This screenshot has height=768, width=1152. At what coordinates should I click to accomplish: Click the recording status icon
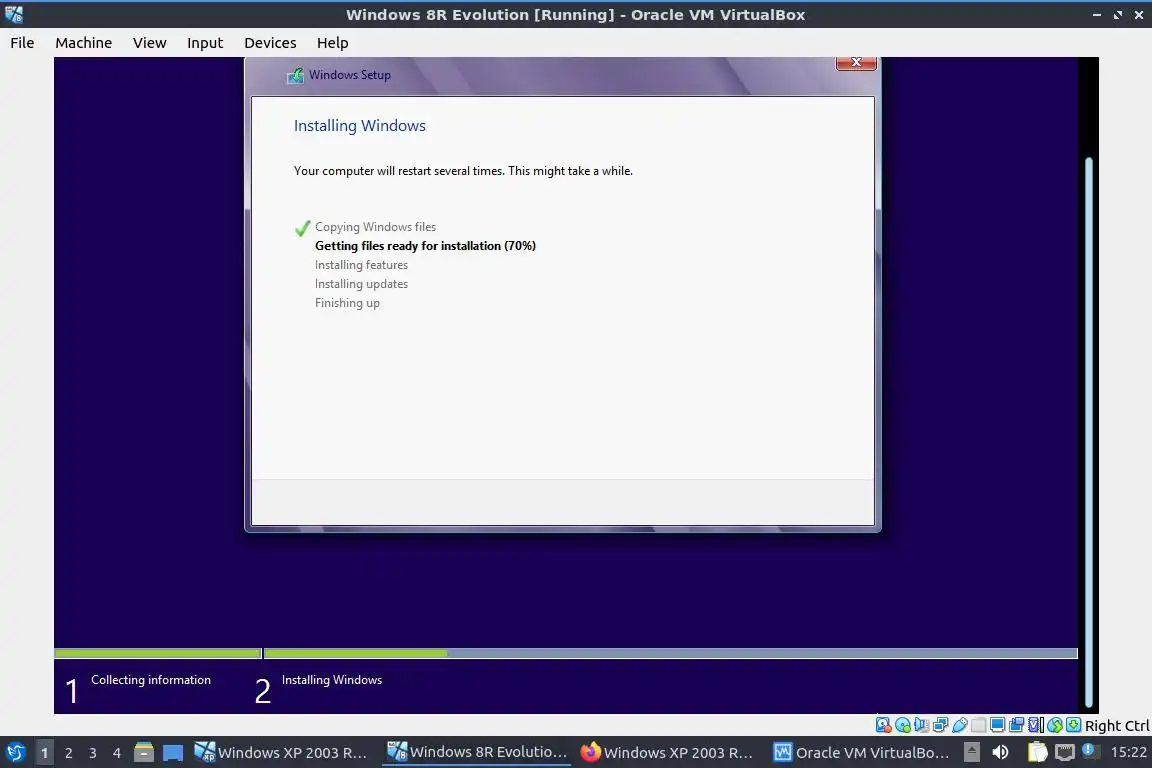tap(1017, 725)
